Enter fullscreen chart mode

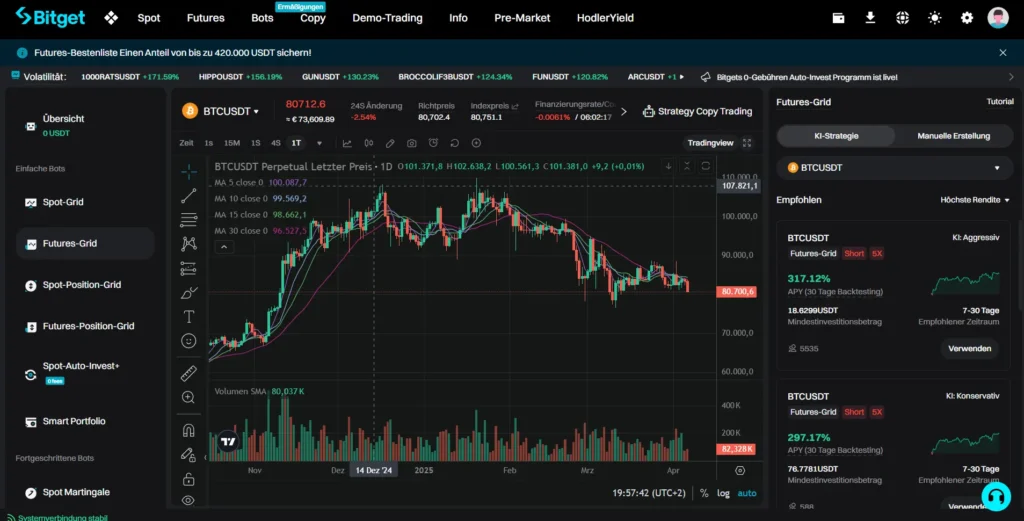pyautogui.click(x=747, y=143)
